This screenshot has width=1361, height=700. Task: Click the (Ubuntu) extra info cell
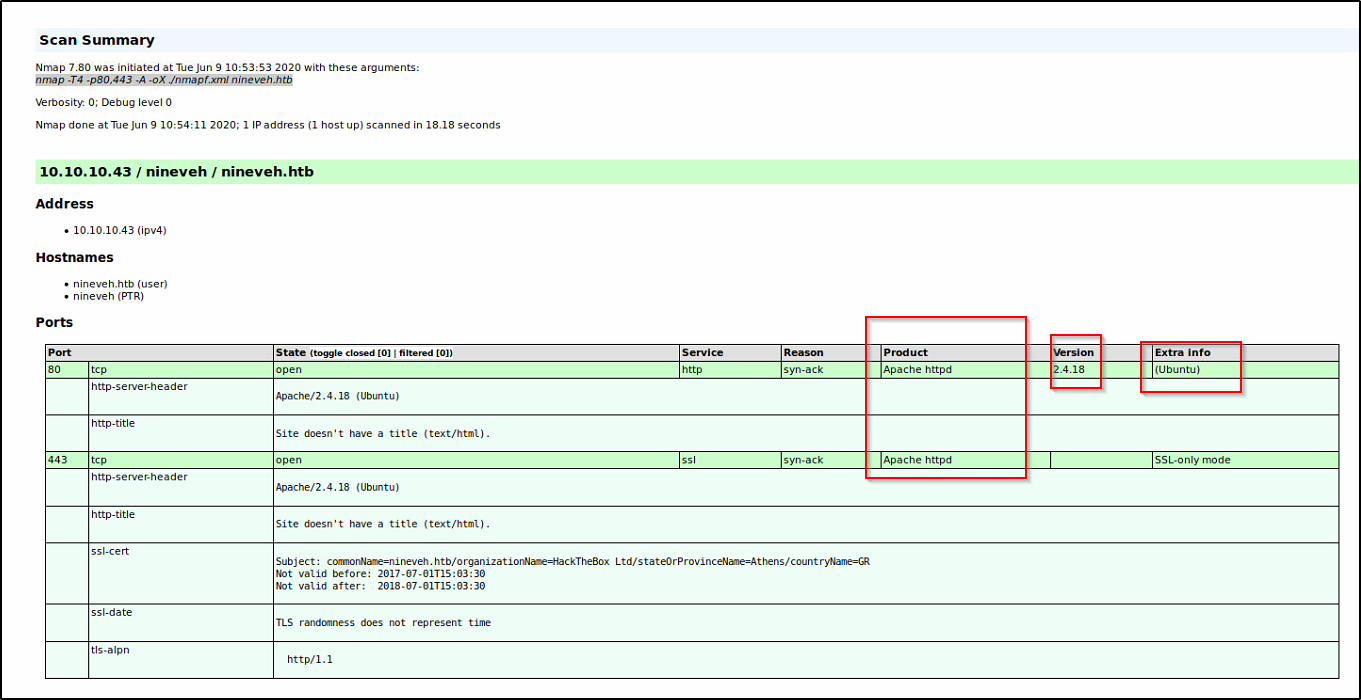pyautogui.click(x=1245, y=369)
